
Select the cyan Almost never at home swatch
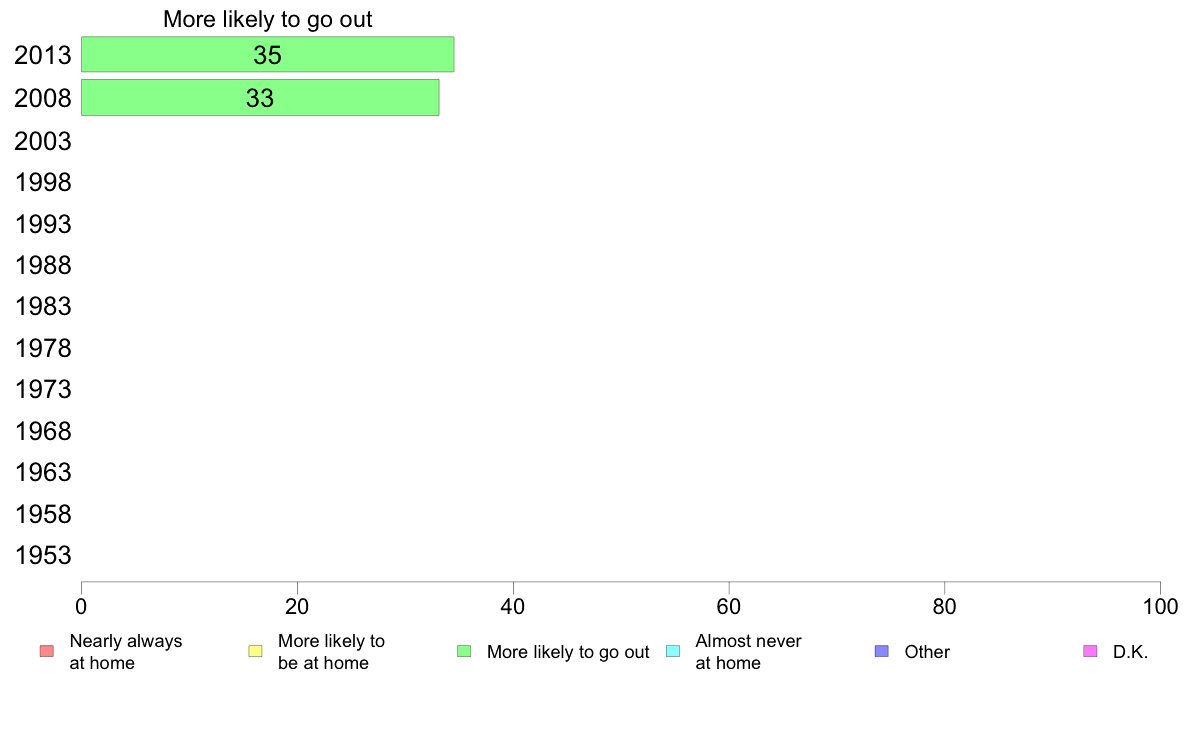673,651
